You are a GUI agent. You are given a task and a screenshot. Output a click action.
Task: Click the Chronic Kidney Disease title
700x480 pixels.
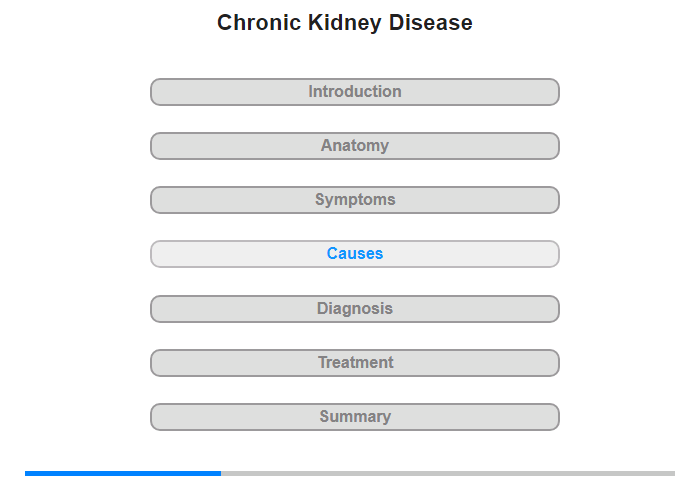[345, 23]
